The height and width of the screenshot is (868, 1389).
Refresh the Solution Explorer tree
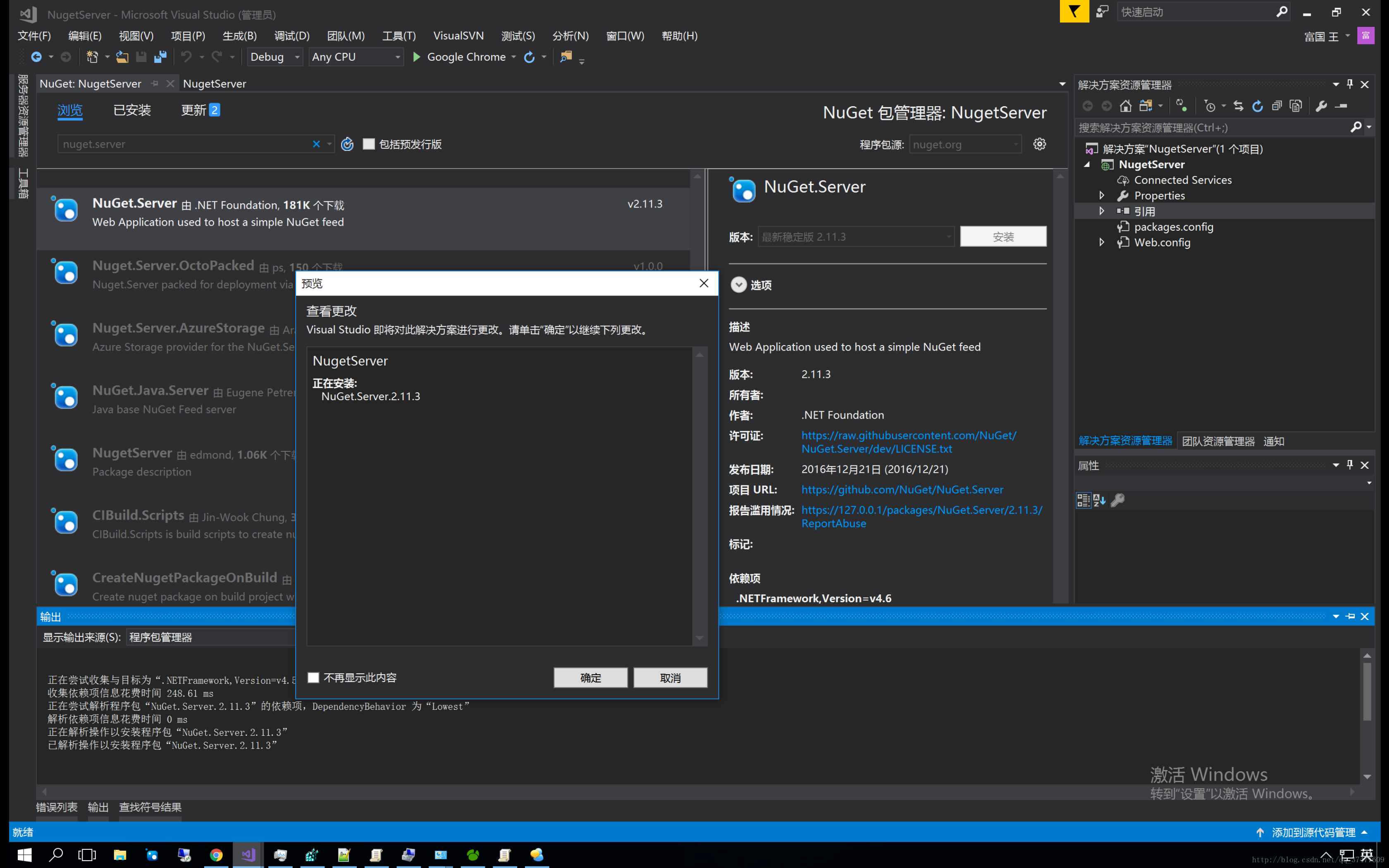pyautogui.click(x=1258, y=106)
